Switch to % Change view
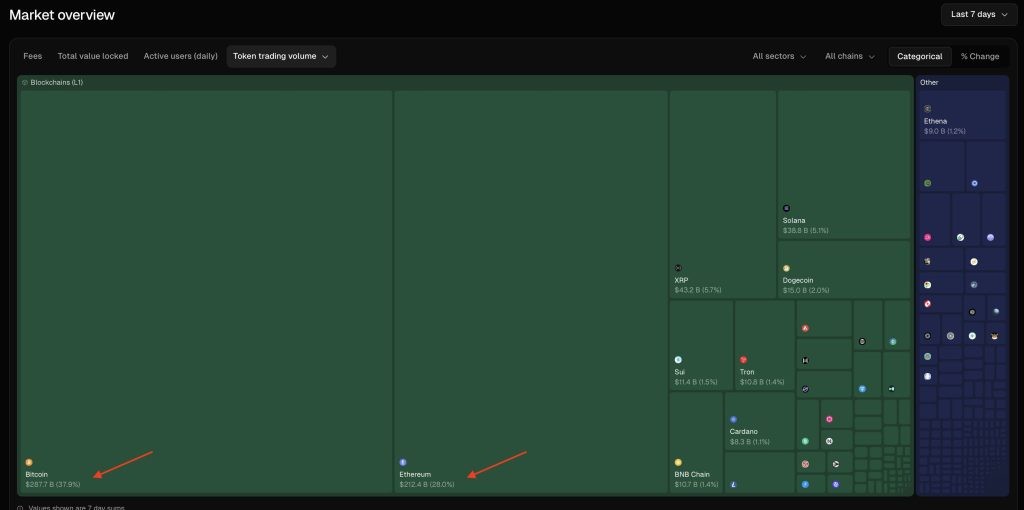1024x510 pixels. point(979,57)
